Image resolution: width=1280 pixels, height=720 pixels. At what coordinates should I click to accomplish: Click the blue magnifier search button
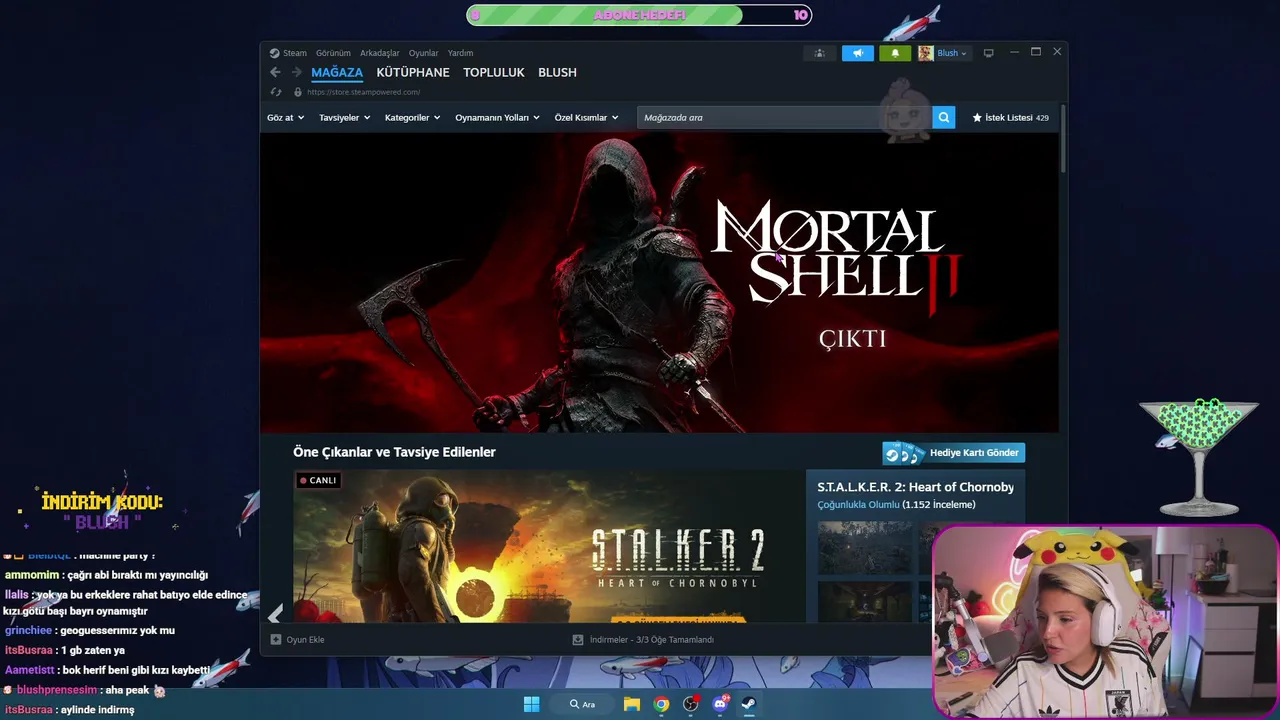click(944, 117)
